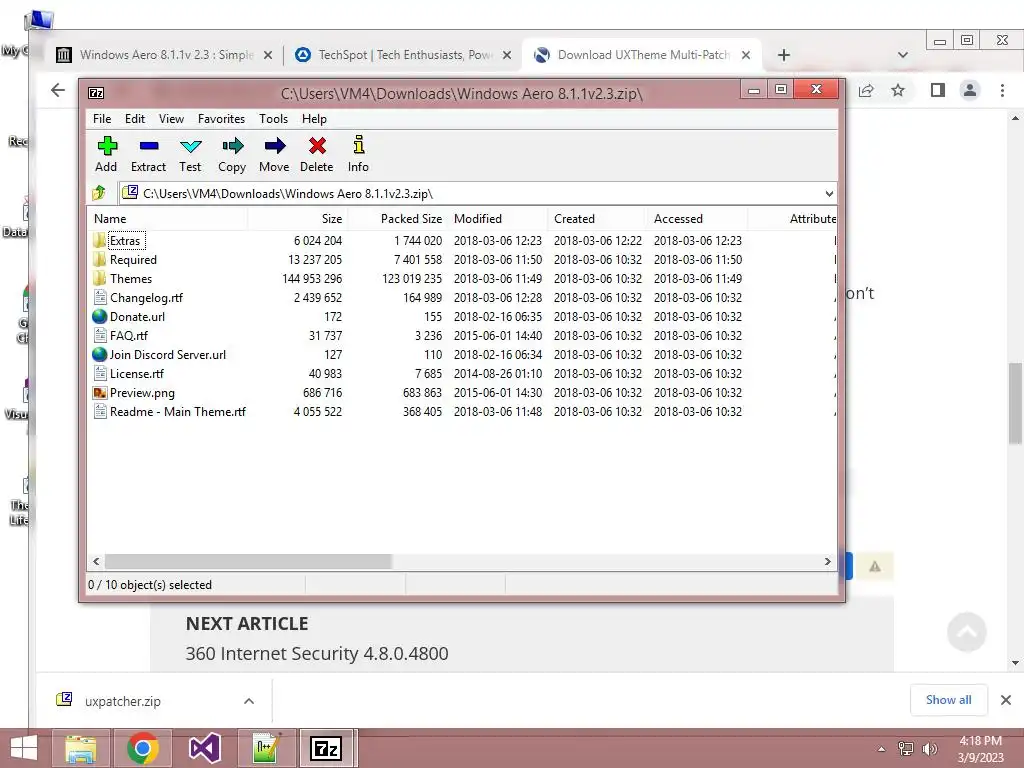This screenshot has height=768, width=1024.
Task: Open Chrome tab search chevron
Action: click(903, 55)
